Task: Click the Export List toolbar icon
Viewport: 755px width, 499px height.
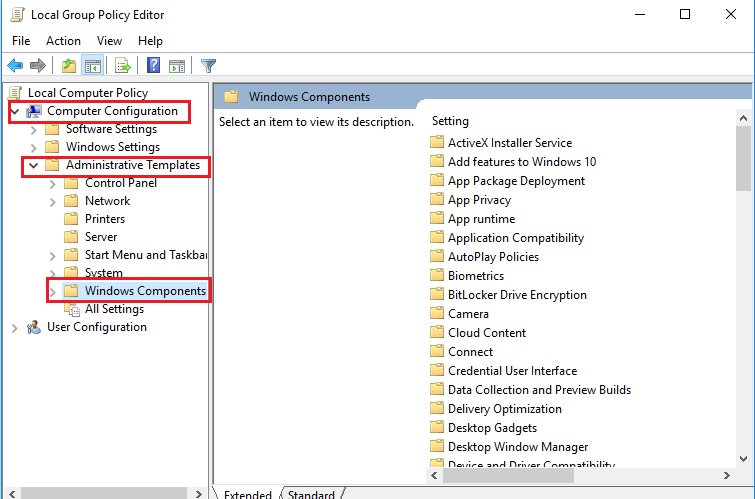Action: pos(123,66)
